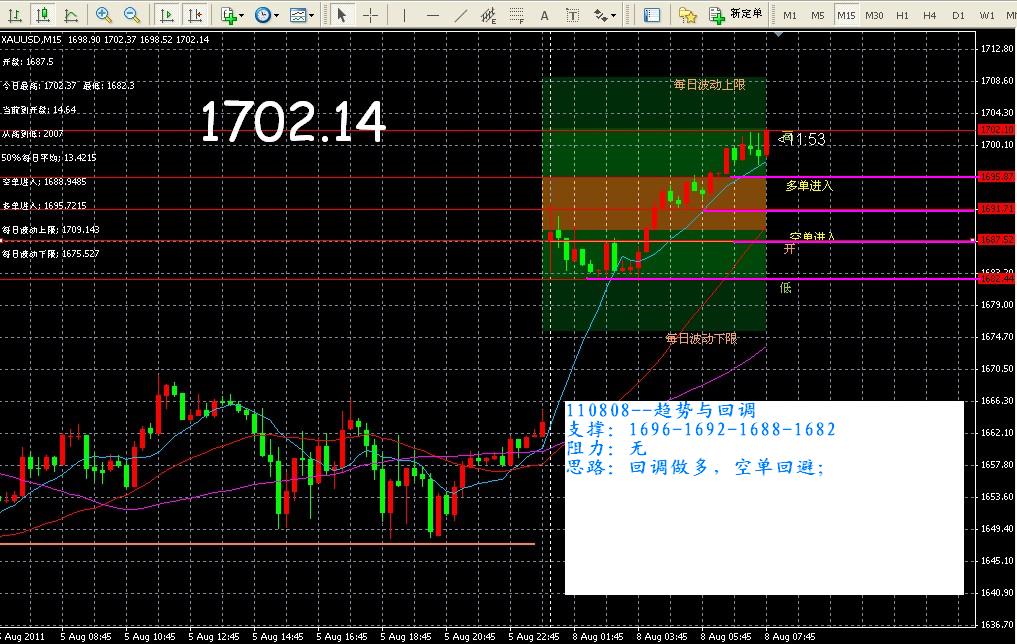1017x644 pixels.
Task: Switch to line chart mode
Action: coord(71,15)
